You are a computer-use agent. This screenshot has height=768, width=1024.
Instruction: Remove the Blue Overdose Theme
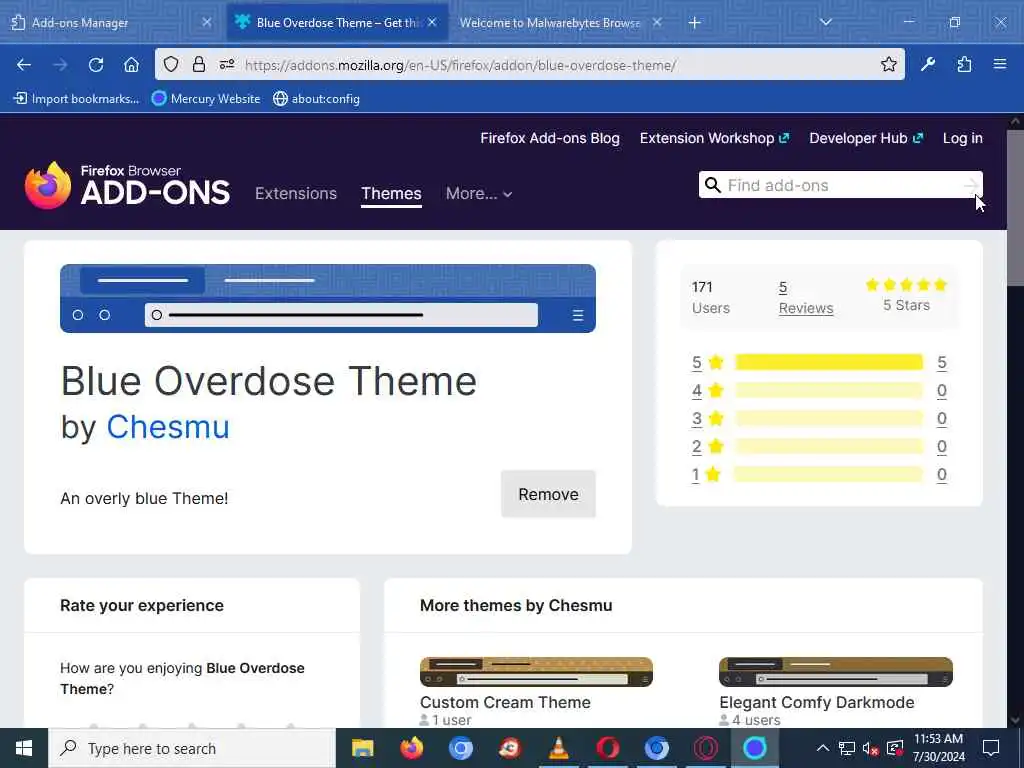coord(548,494)
